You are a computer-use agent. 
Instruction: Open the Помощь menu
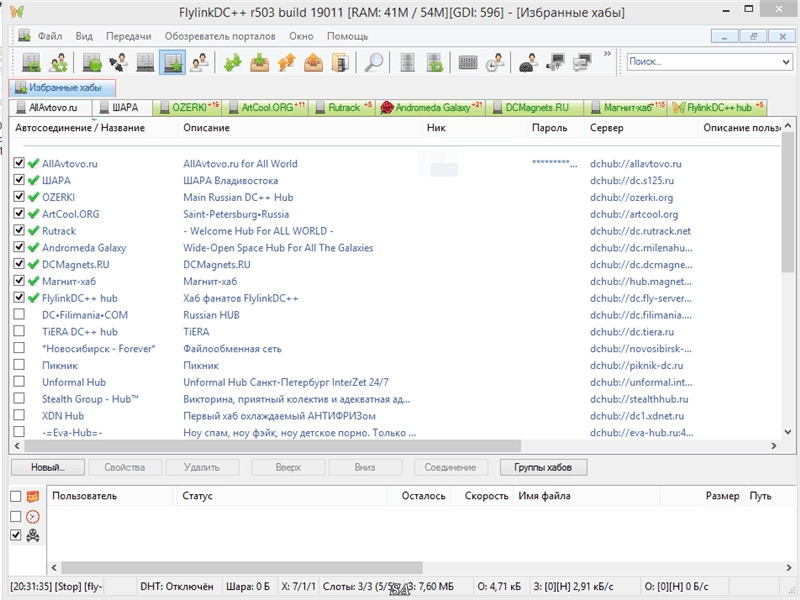(x=347, y=36)
